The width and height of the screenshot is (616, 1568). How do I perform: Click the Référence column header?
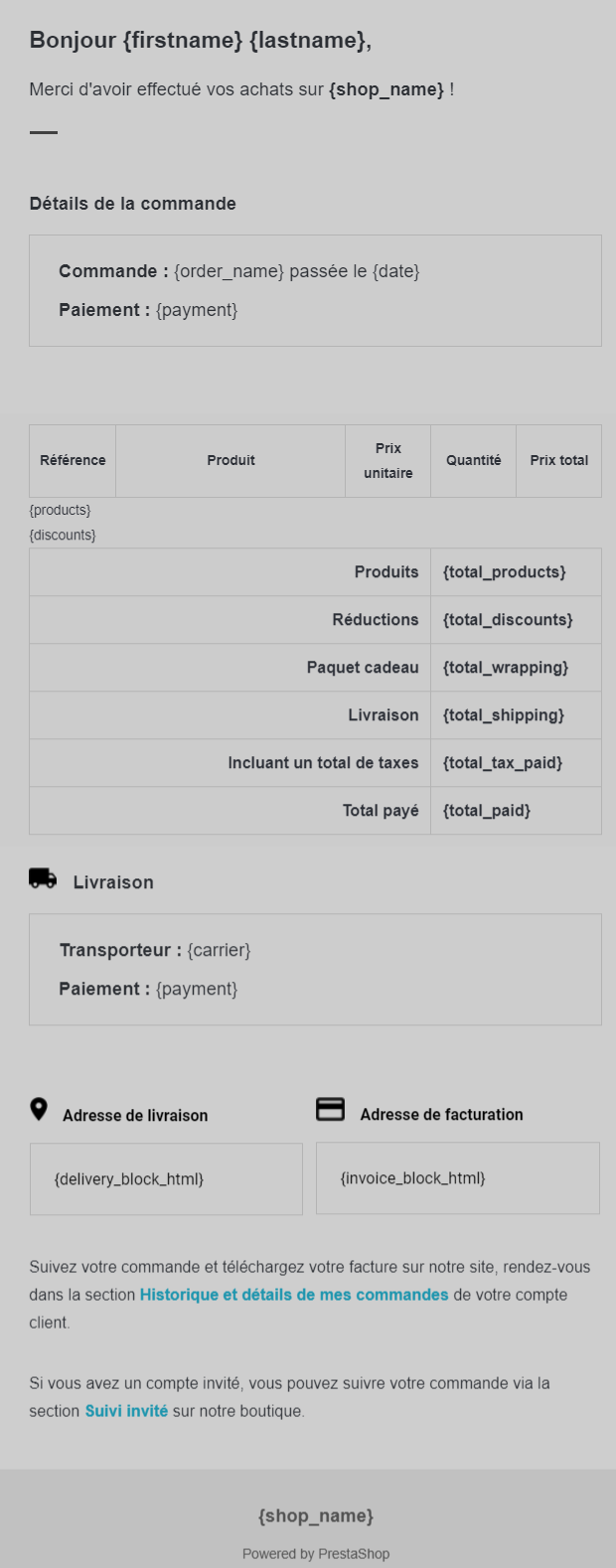point(73,461)
